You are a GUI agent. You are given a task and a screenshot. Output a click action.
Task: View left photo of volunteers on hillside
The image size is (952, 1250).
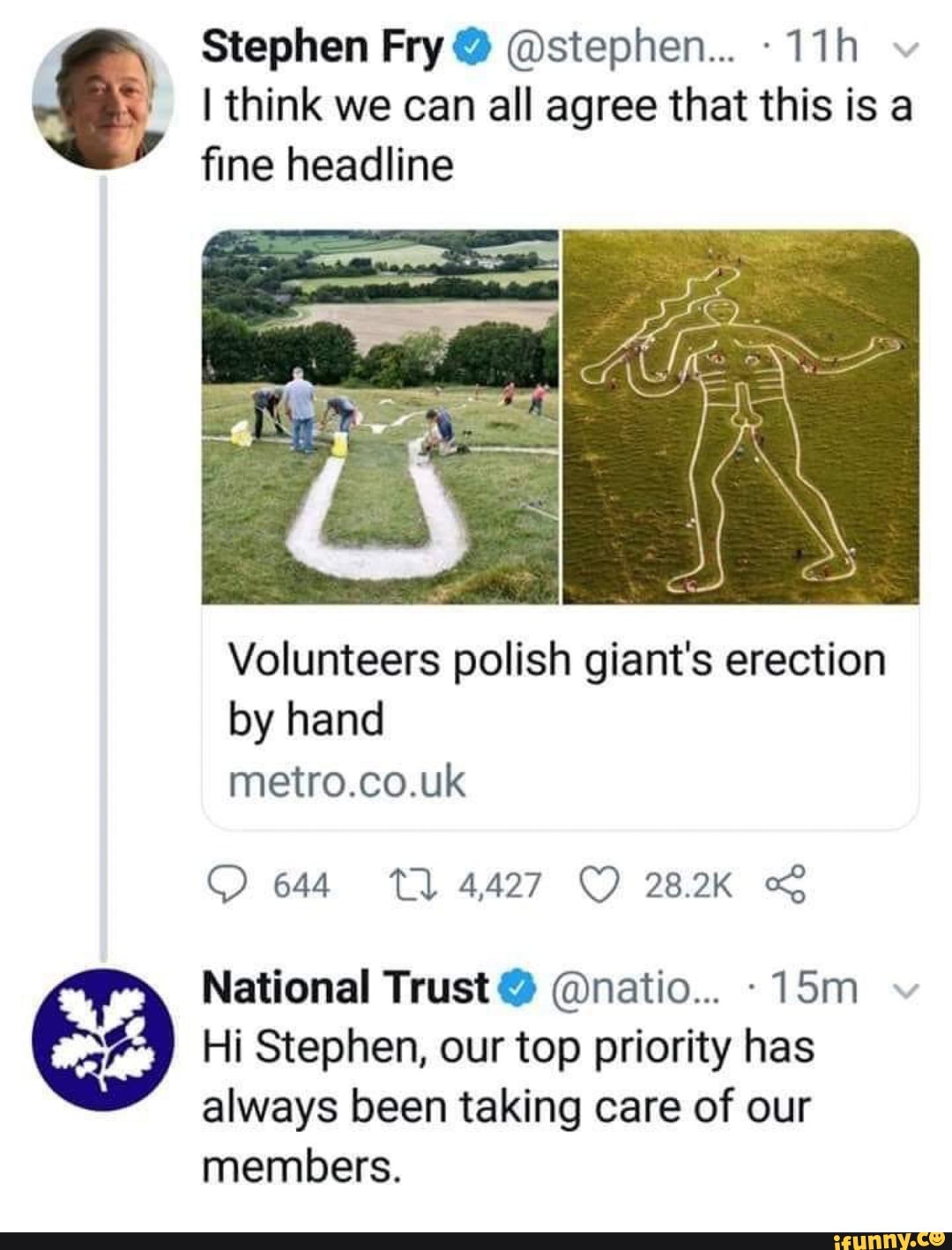tap(380, 417)
